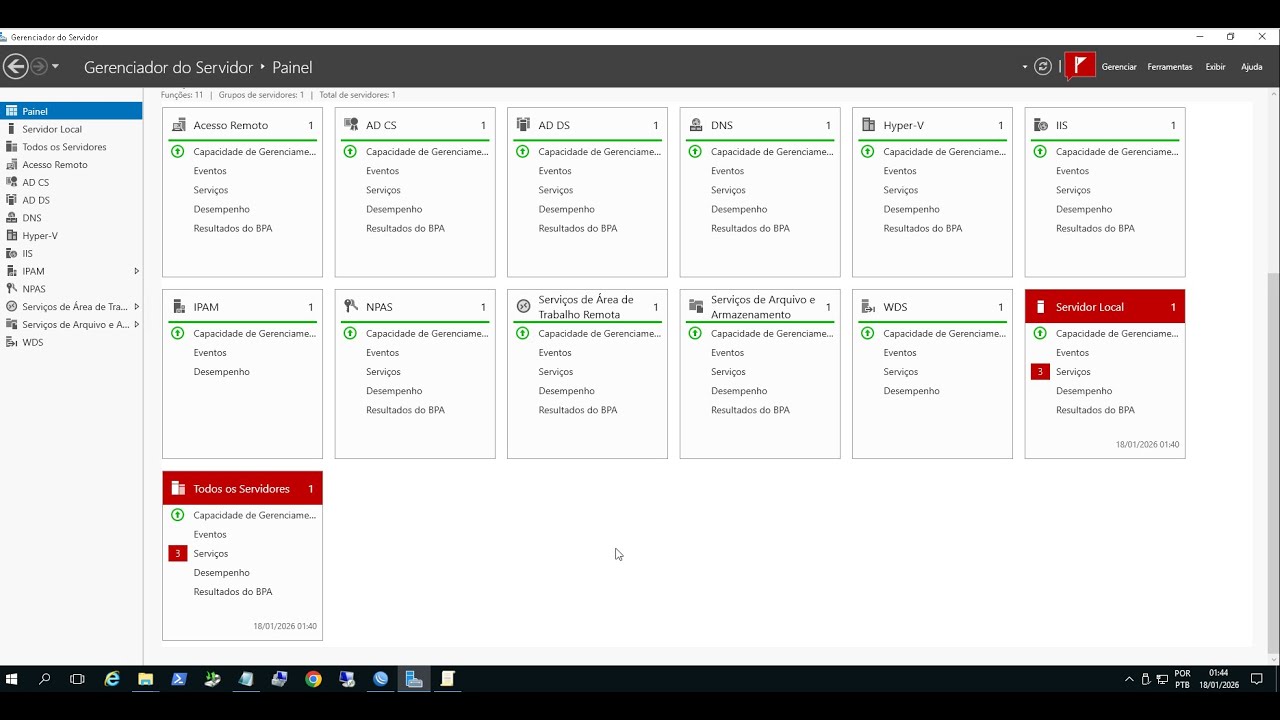Click Serviços de Área de Trabalho Remota tile icon
1280x720 pixels.
click(x=523, y=306)
